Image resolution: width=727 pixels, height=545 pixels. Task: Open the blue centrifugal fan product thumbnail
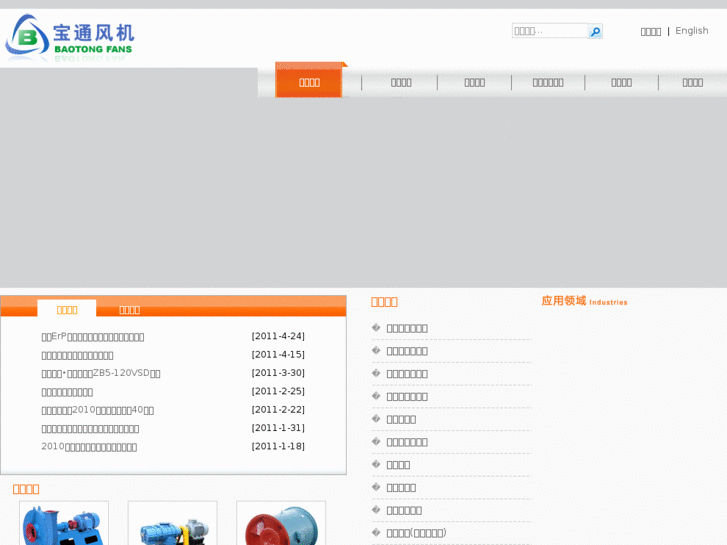coord(64,523)
